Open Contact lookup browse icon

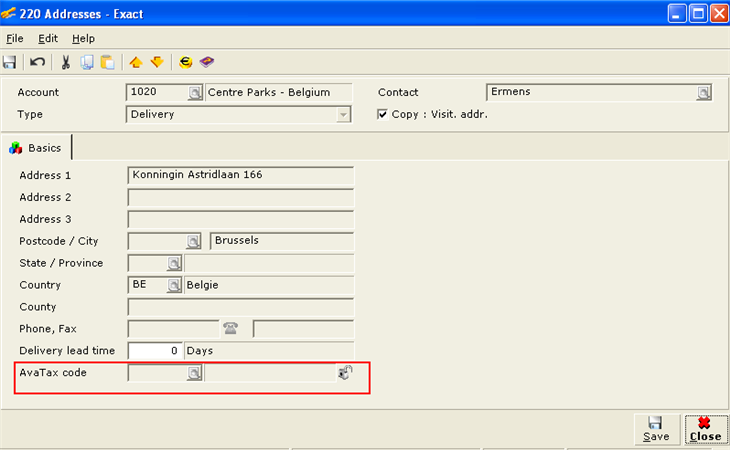click(x=704, y=93)
